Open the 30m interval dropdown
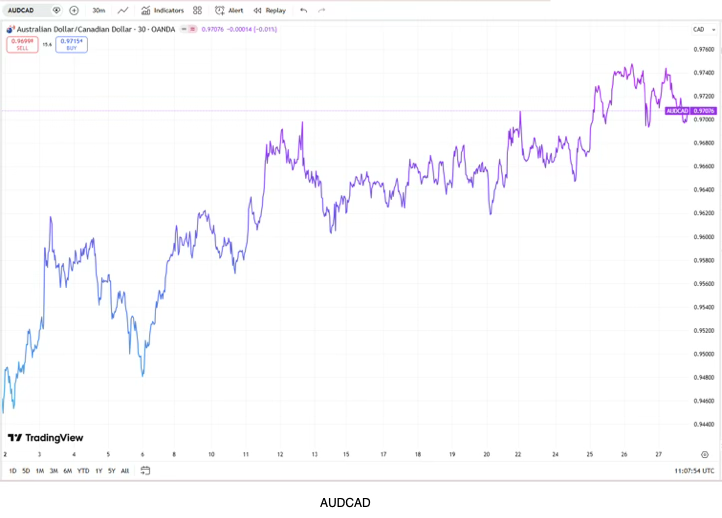Image resolution: width=722 pixels, height=518 pixels. tap(99, 10)
